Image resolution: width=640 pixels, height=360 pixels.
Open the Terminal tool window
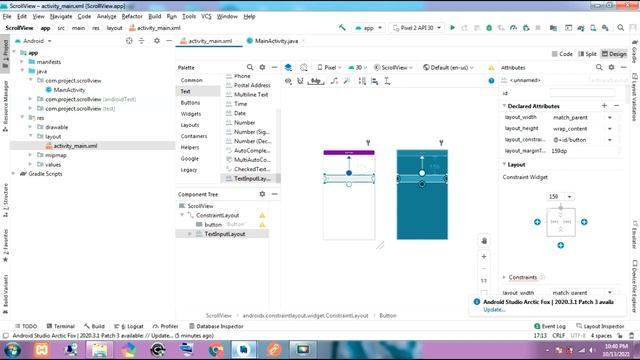click(60, 326)
